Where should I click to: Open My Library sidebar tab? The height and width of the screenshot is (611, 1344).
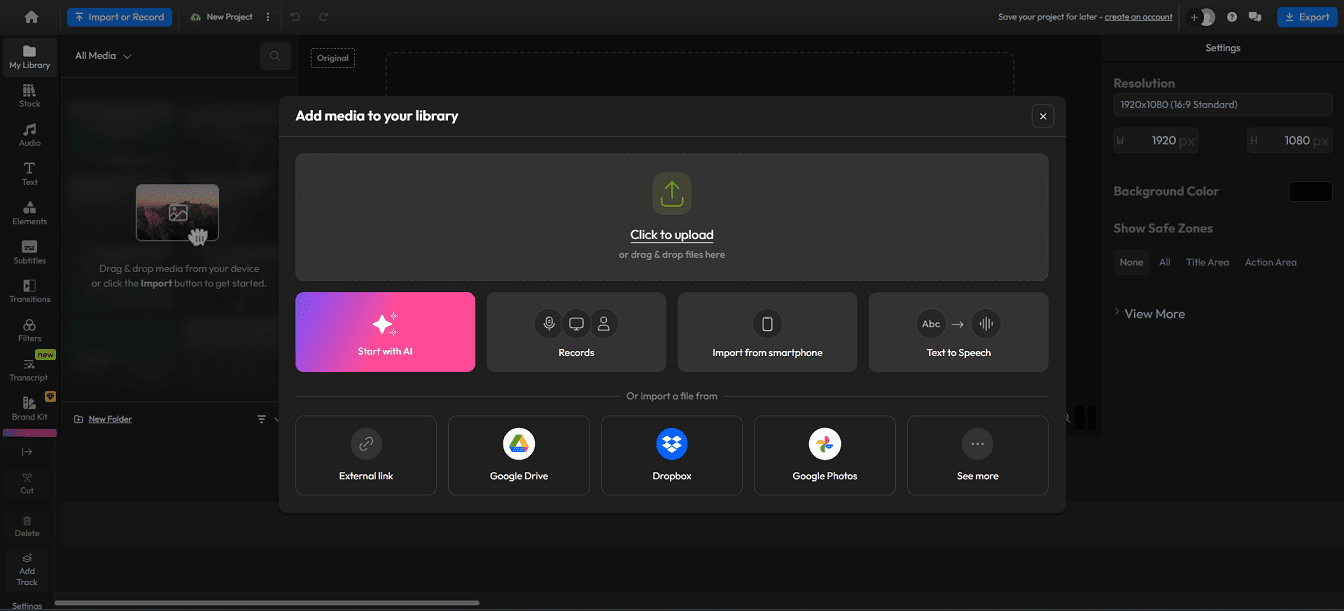pos(29,57)
